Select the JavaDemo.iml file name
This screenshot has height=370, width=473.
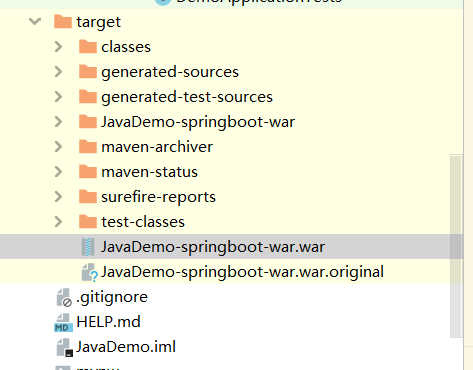(x=126, y=347)
